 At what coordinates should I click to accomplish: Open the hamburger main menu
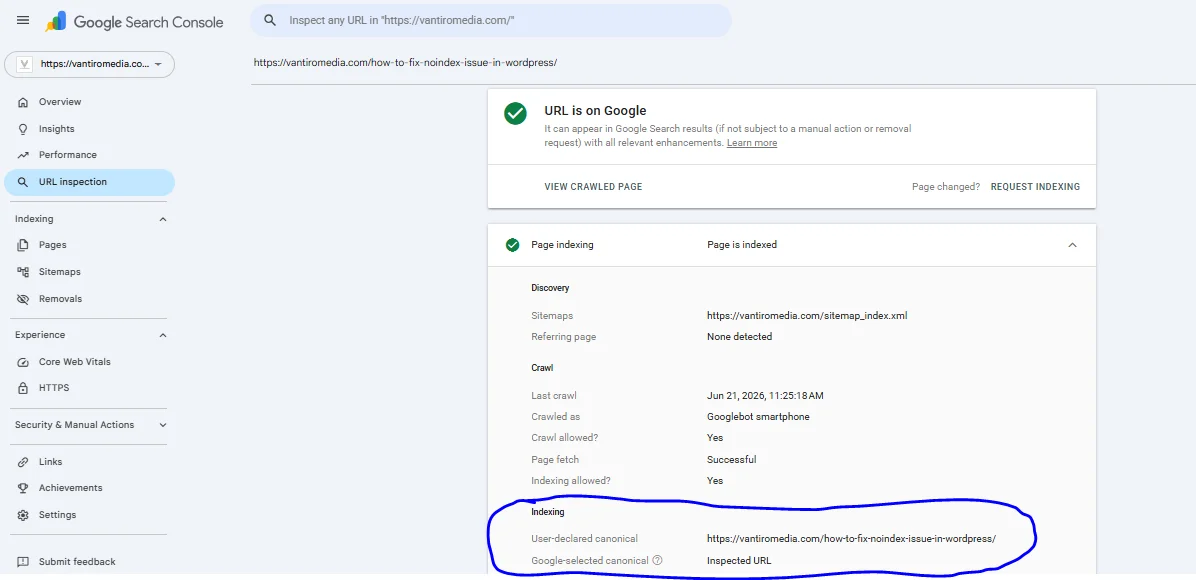(x=23, y=21)
